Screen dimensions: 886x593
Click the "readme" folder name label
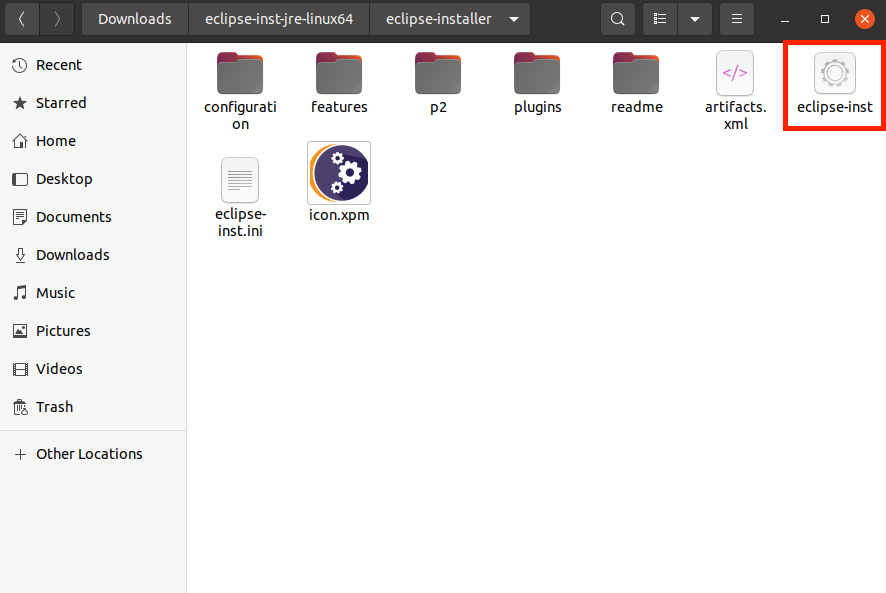pos(637,107)
